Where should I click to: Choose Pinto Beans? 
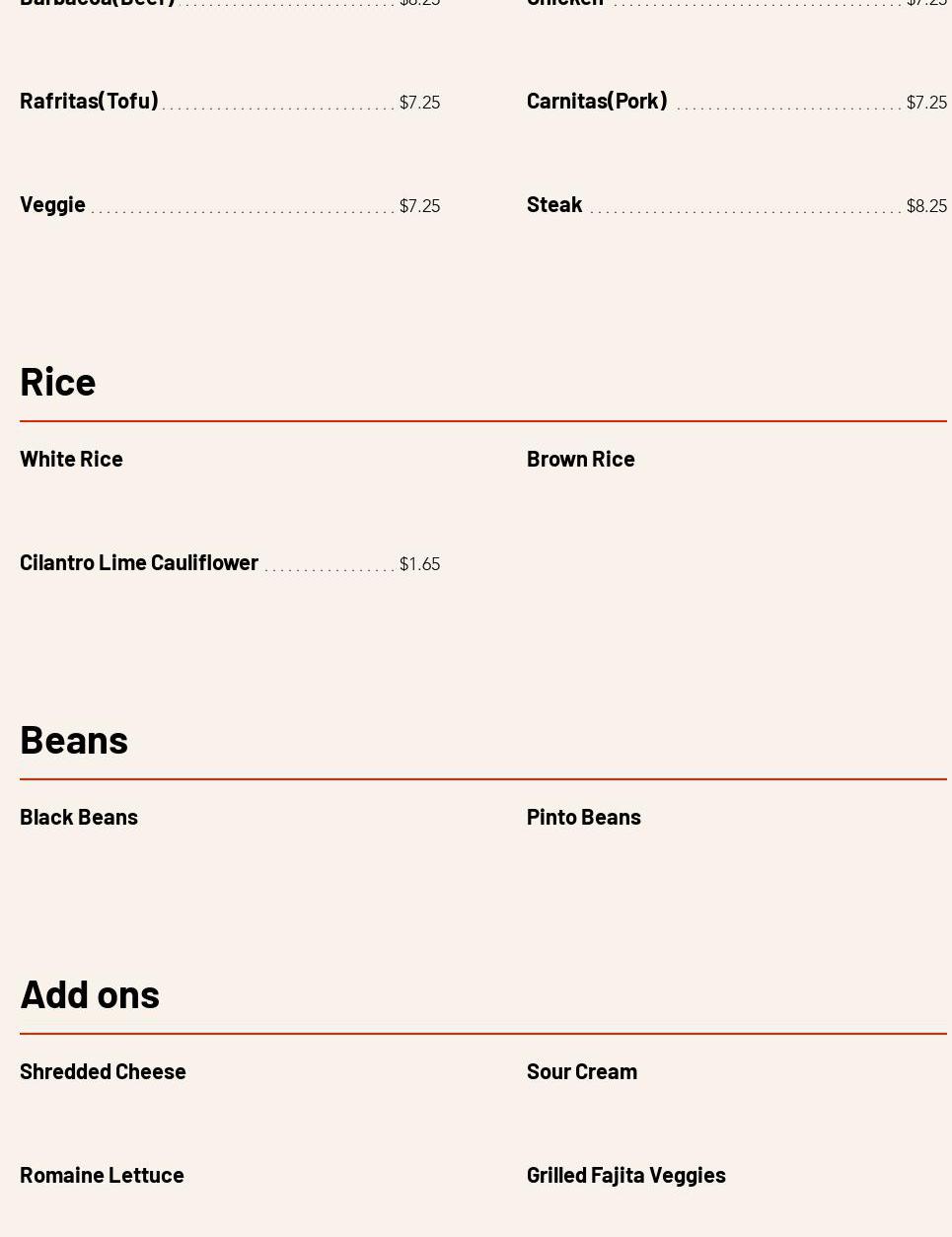click(x=583, y=817)
